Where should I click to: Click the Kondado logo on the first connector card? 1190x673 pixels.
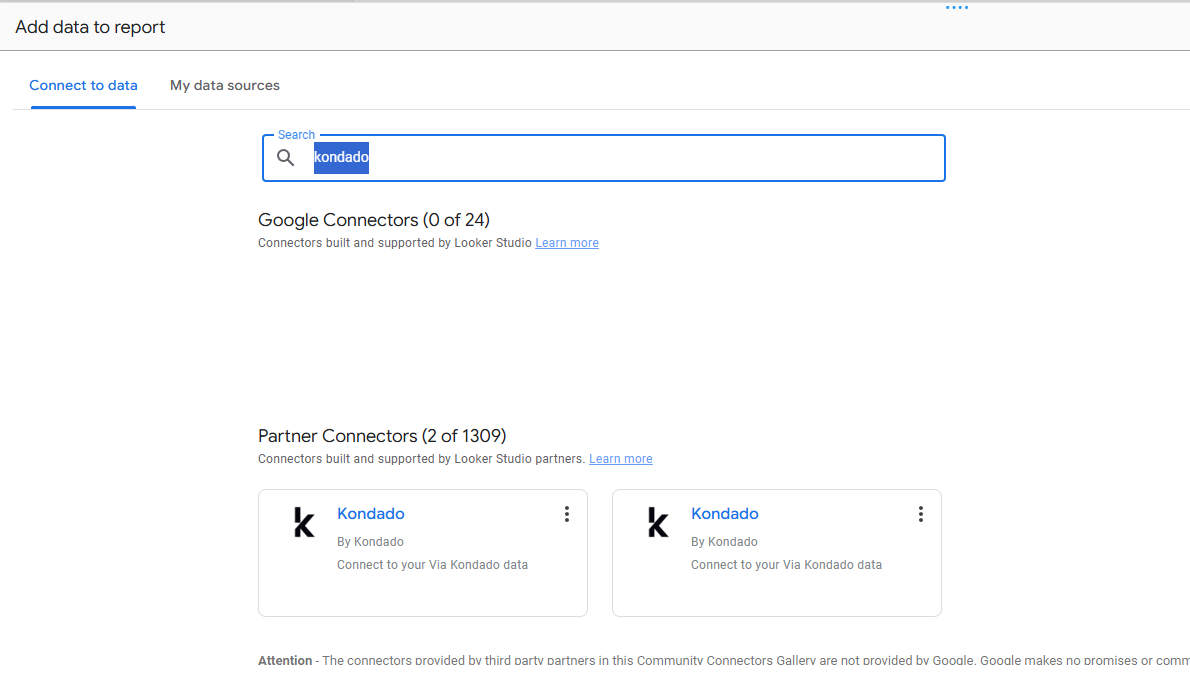click(x=304, y=521)
